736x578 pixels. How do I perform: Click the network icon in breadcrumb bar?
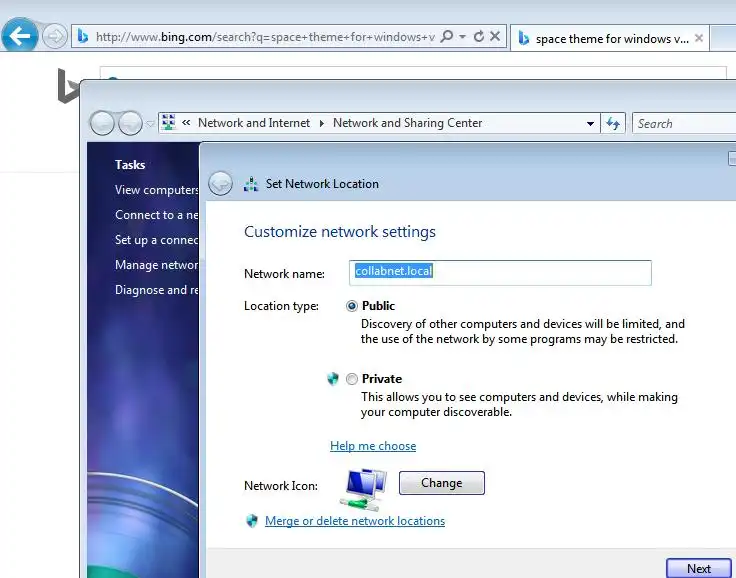coord(169,123)
